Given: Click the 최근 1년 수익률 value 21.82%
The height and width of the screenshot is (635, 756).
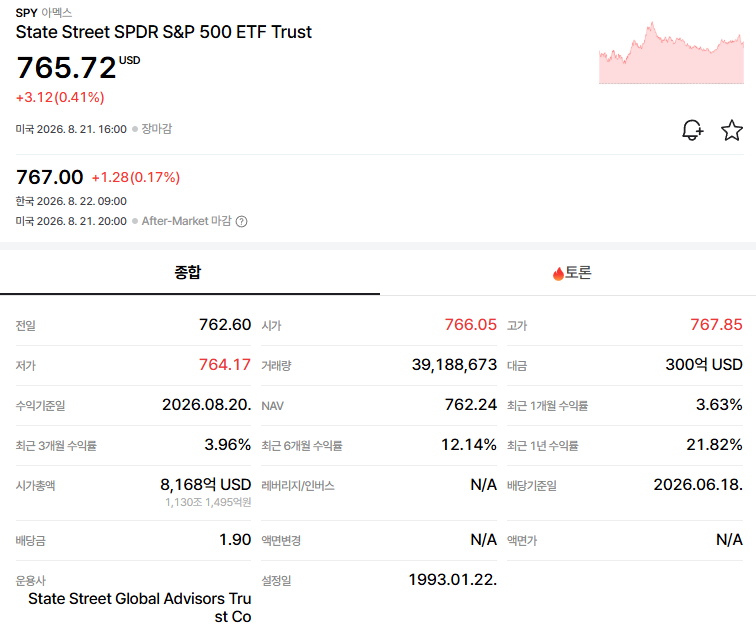Looking at the screenshot, I should (714, 444).
